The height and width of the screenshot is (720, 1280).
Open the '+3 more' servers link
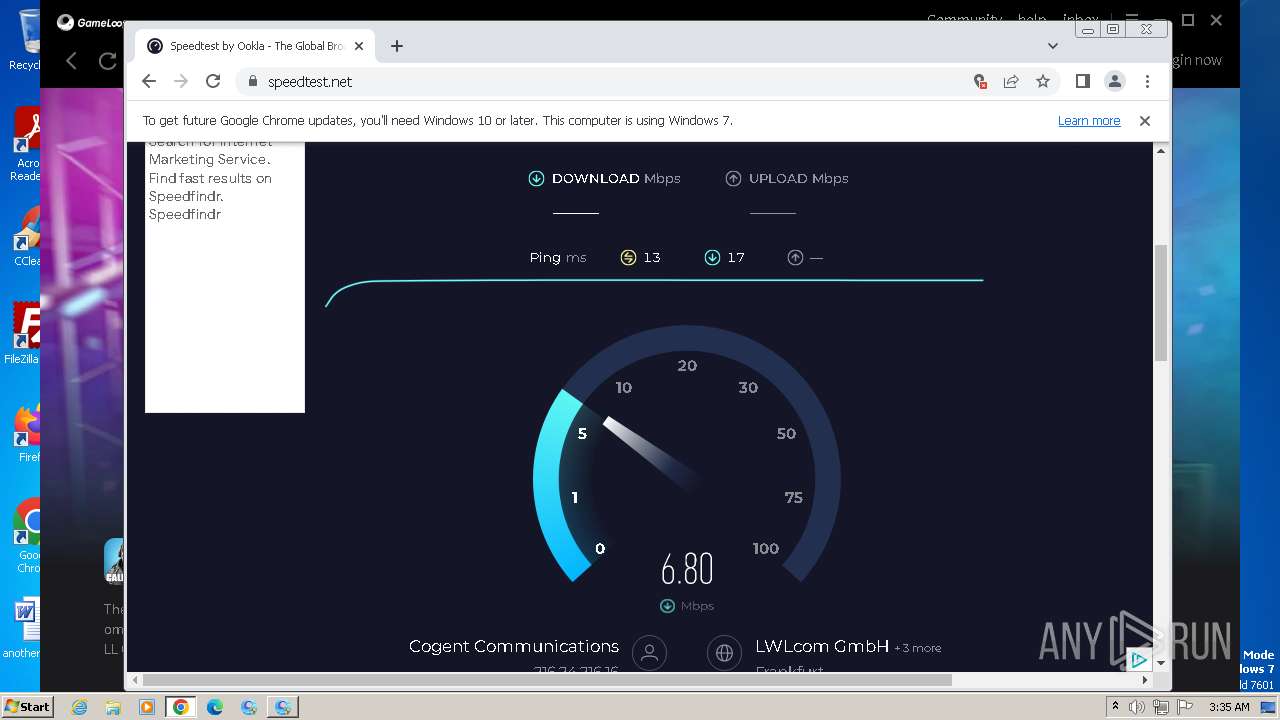918,648
